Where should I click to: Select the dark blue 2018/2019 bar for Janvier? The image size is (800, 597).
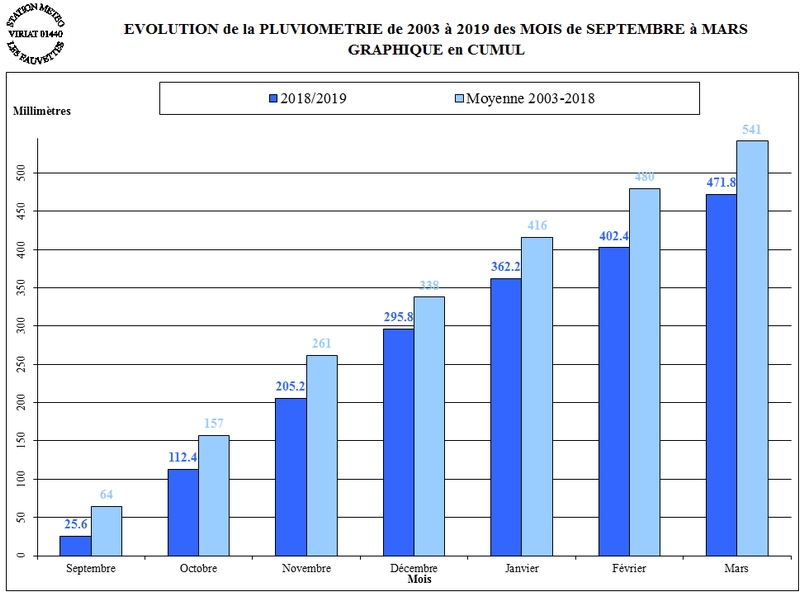506,417
